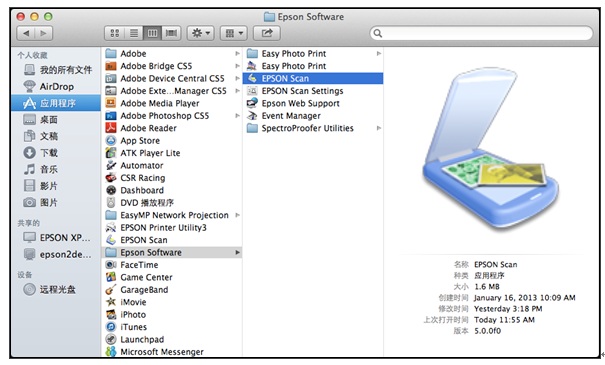605x365 pixels.
Task: Click the EPSON Scan icon in Applications column
Action: tap(111, 240)
